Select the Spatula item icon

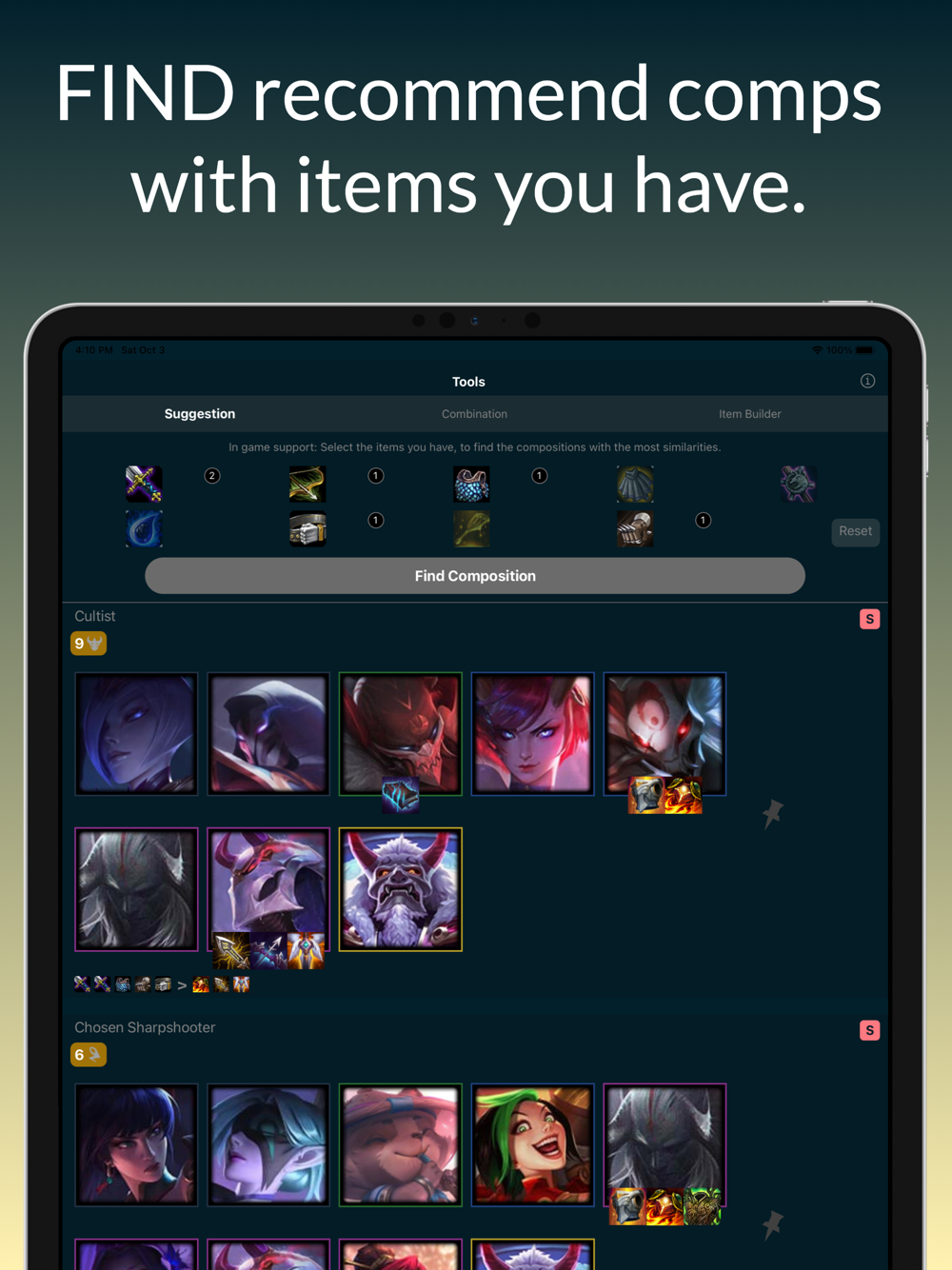click(x=471, y=528)
